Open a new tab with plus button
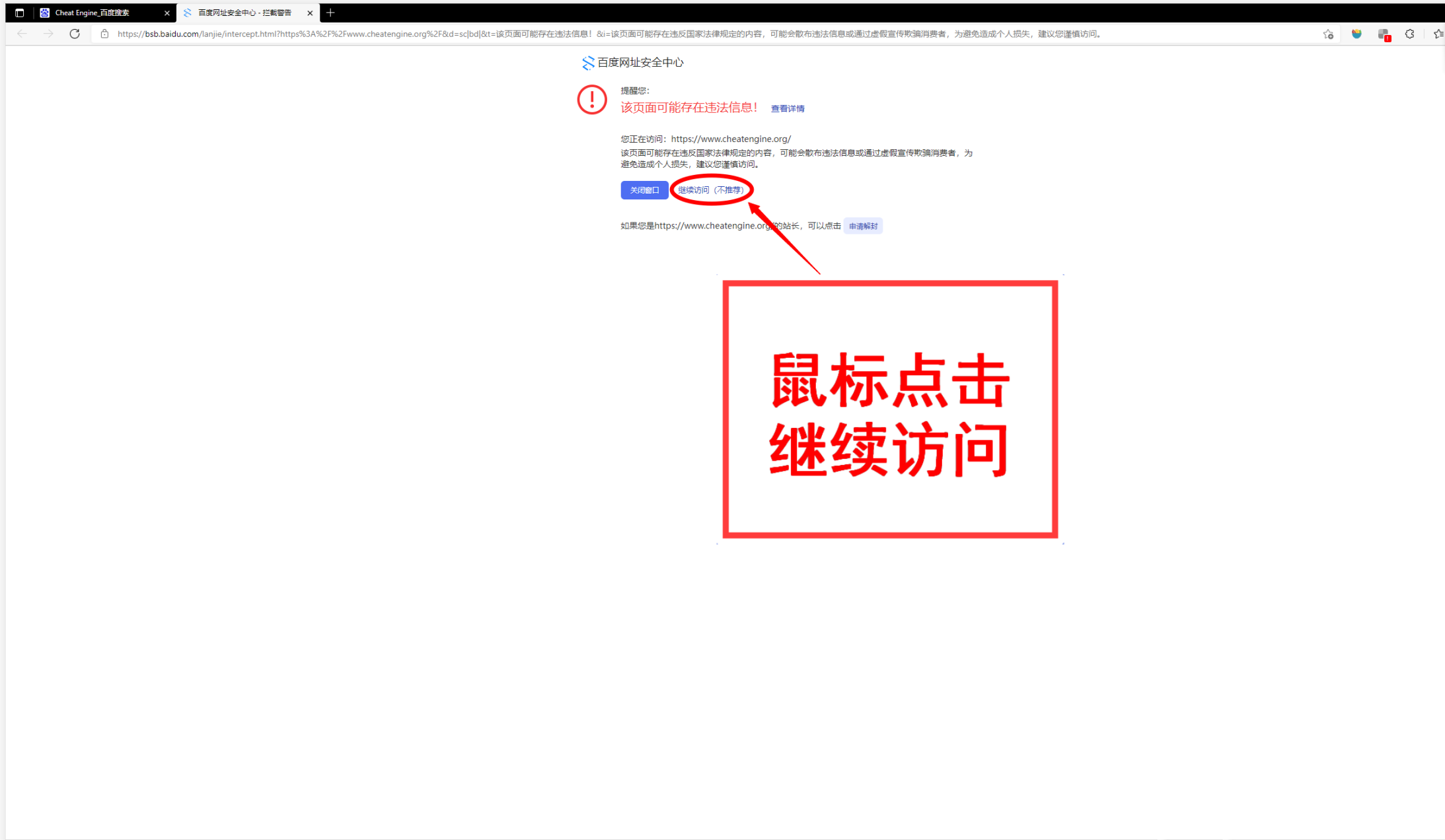Viewport: 1445px width, 840px height. click(x=330, y=13)
